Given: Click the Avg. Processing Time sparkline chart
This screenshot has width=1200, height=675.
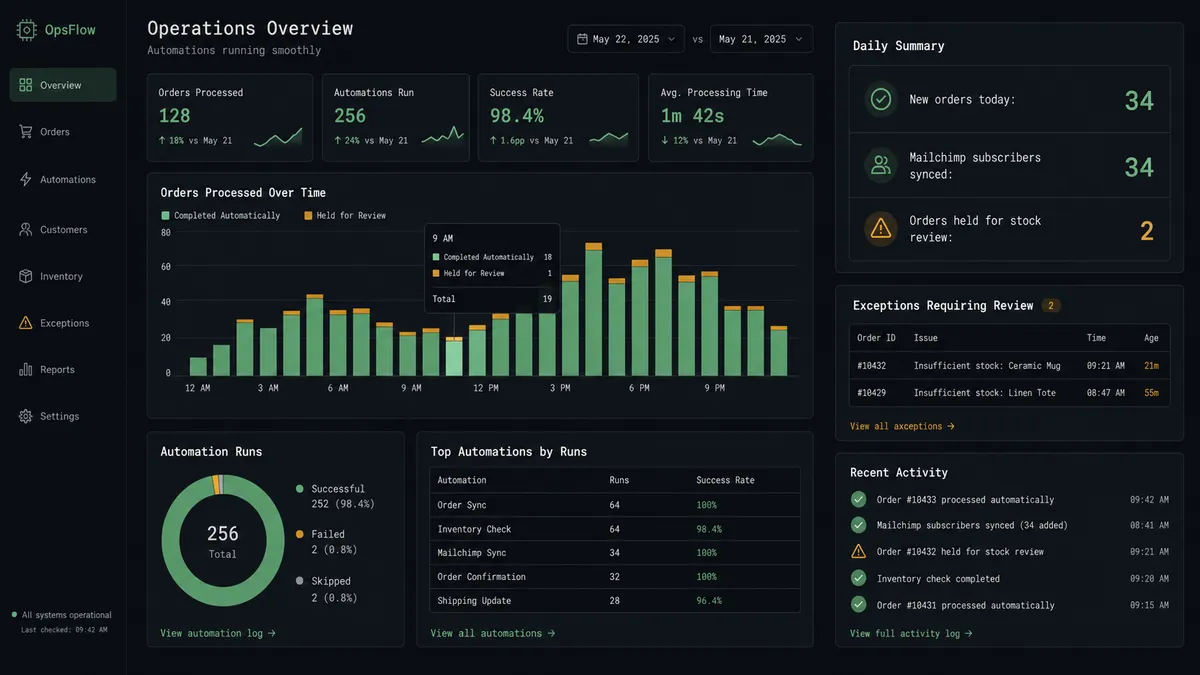Looking at the screenshot, I should coord(777,140).
